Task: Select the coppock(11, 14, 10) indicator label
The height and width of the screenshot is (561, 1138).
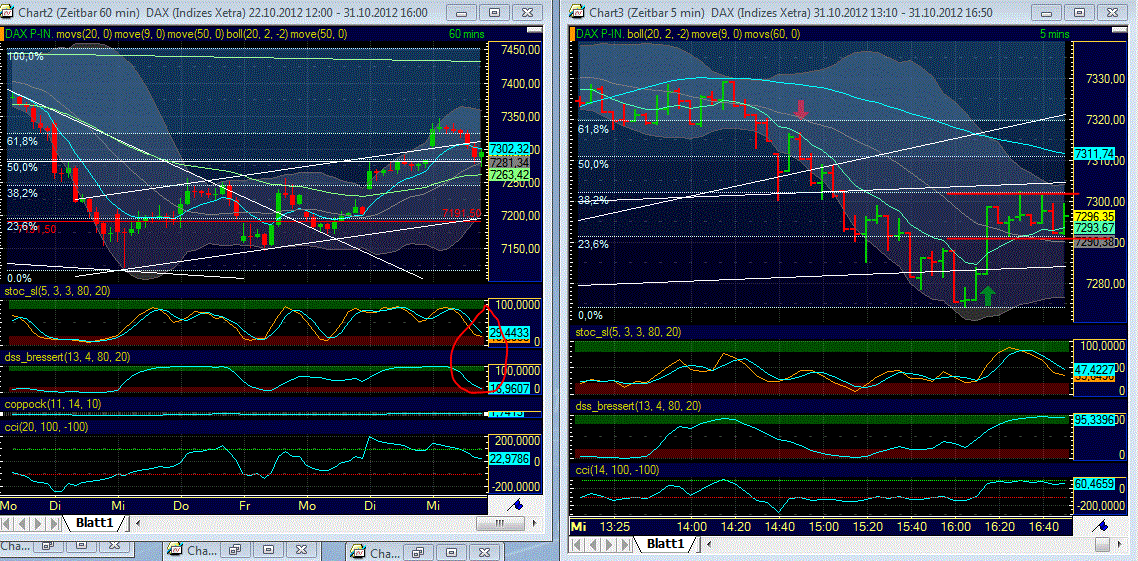Action: 53,404
